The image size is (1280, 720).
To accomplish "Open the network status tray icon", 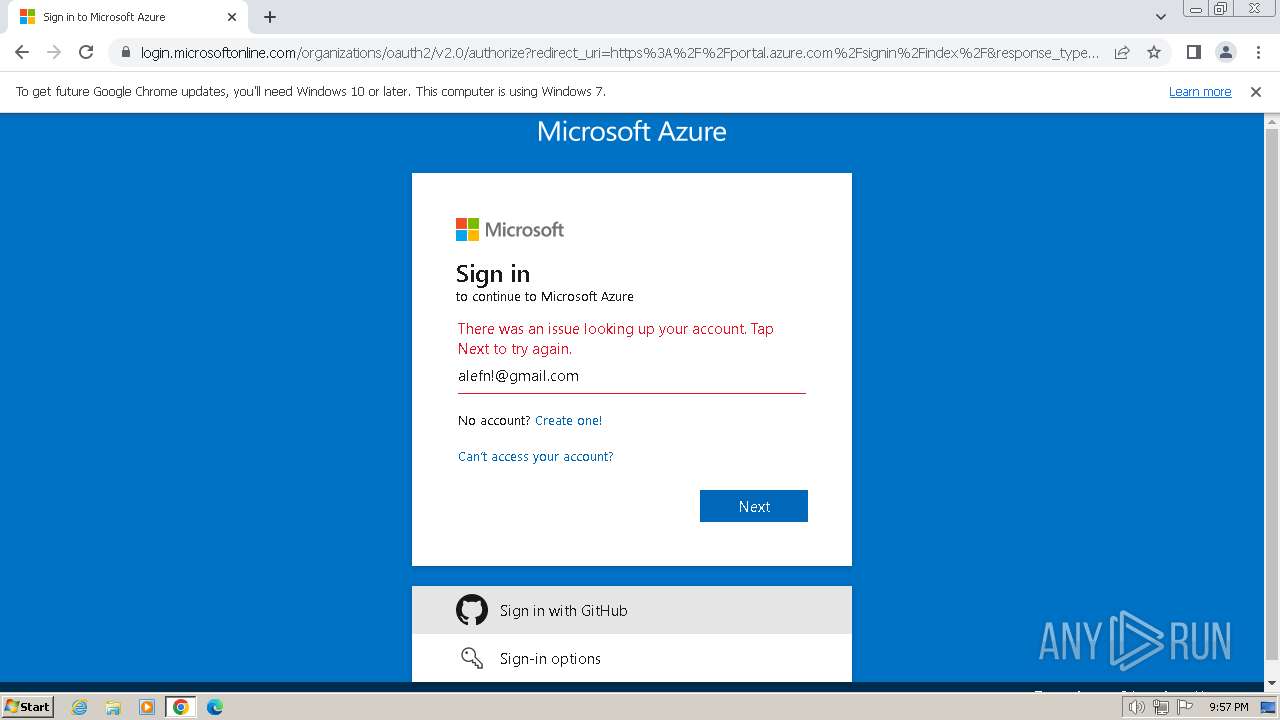I will 1161,707.
